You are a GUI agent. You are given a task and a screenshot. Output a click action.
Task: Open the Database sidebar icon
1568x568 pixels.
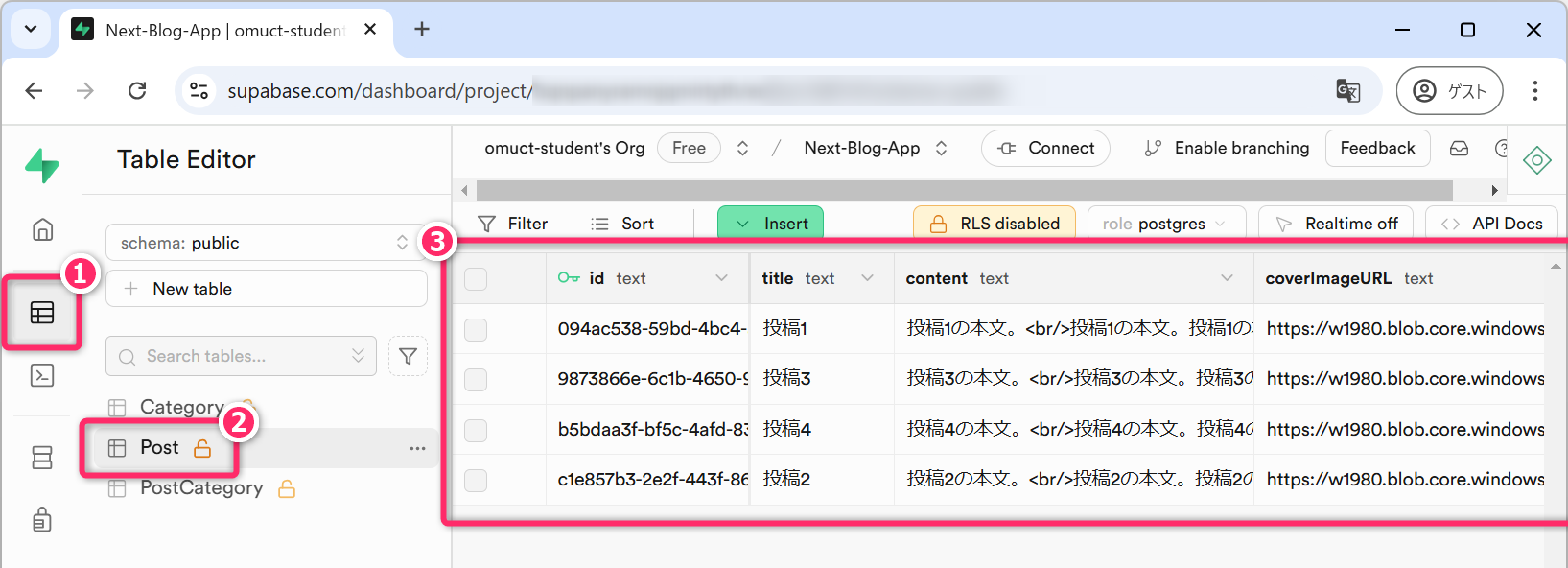click(x=42, y=458)
